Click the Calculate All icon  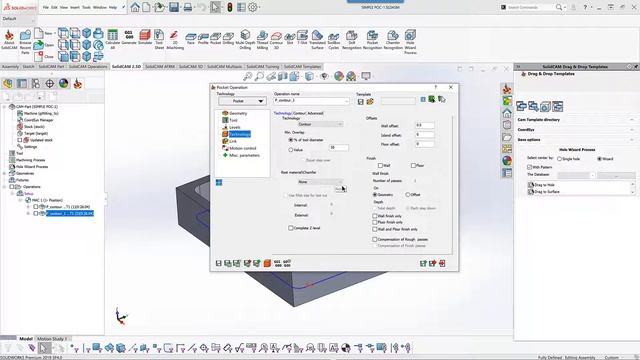click(112, 39)
